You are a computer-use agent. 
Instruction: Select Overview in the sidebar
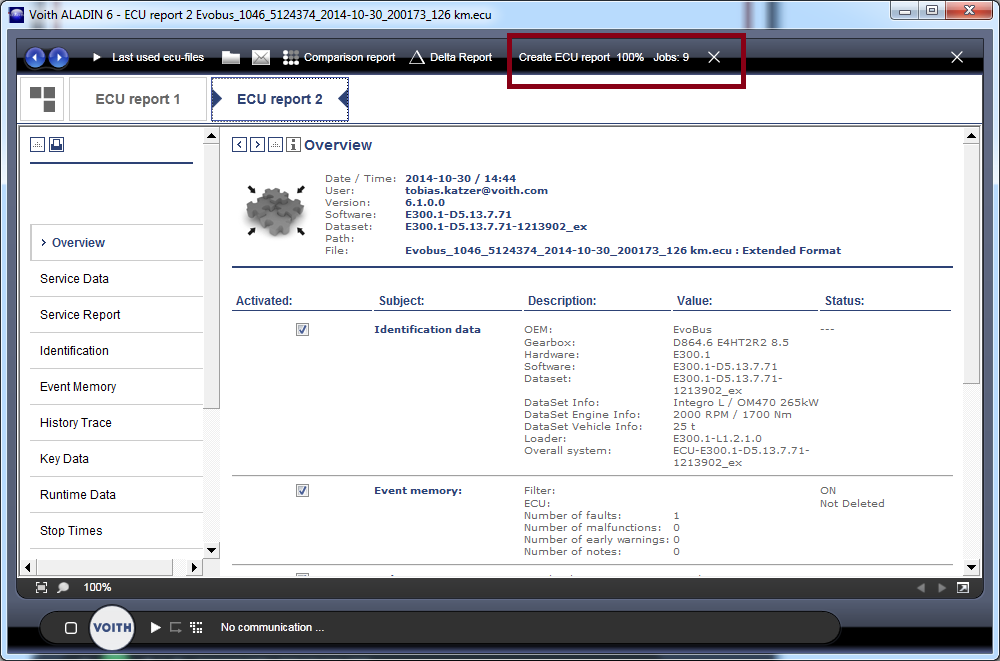point(116,242)
